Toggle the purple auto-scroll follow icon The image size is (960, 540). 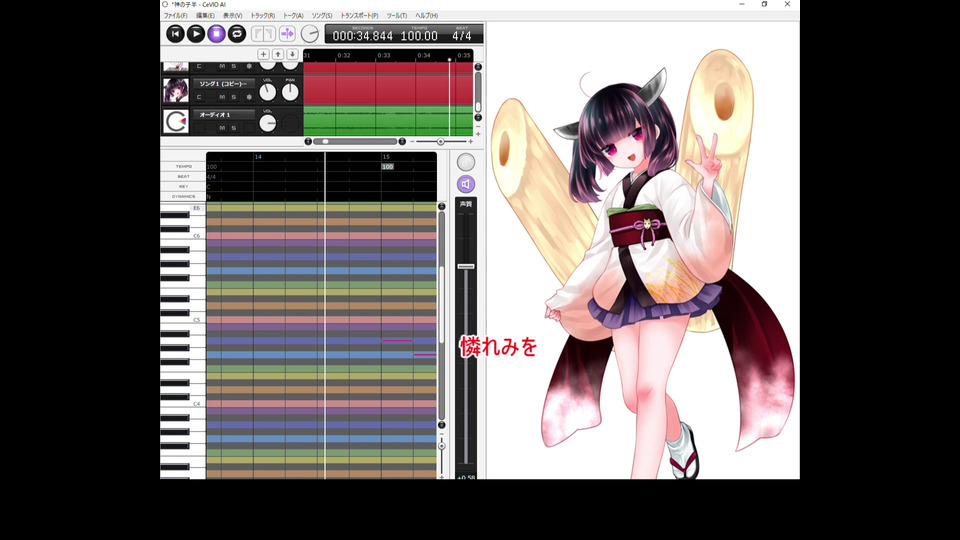click(287, 34)
